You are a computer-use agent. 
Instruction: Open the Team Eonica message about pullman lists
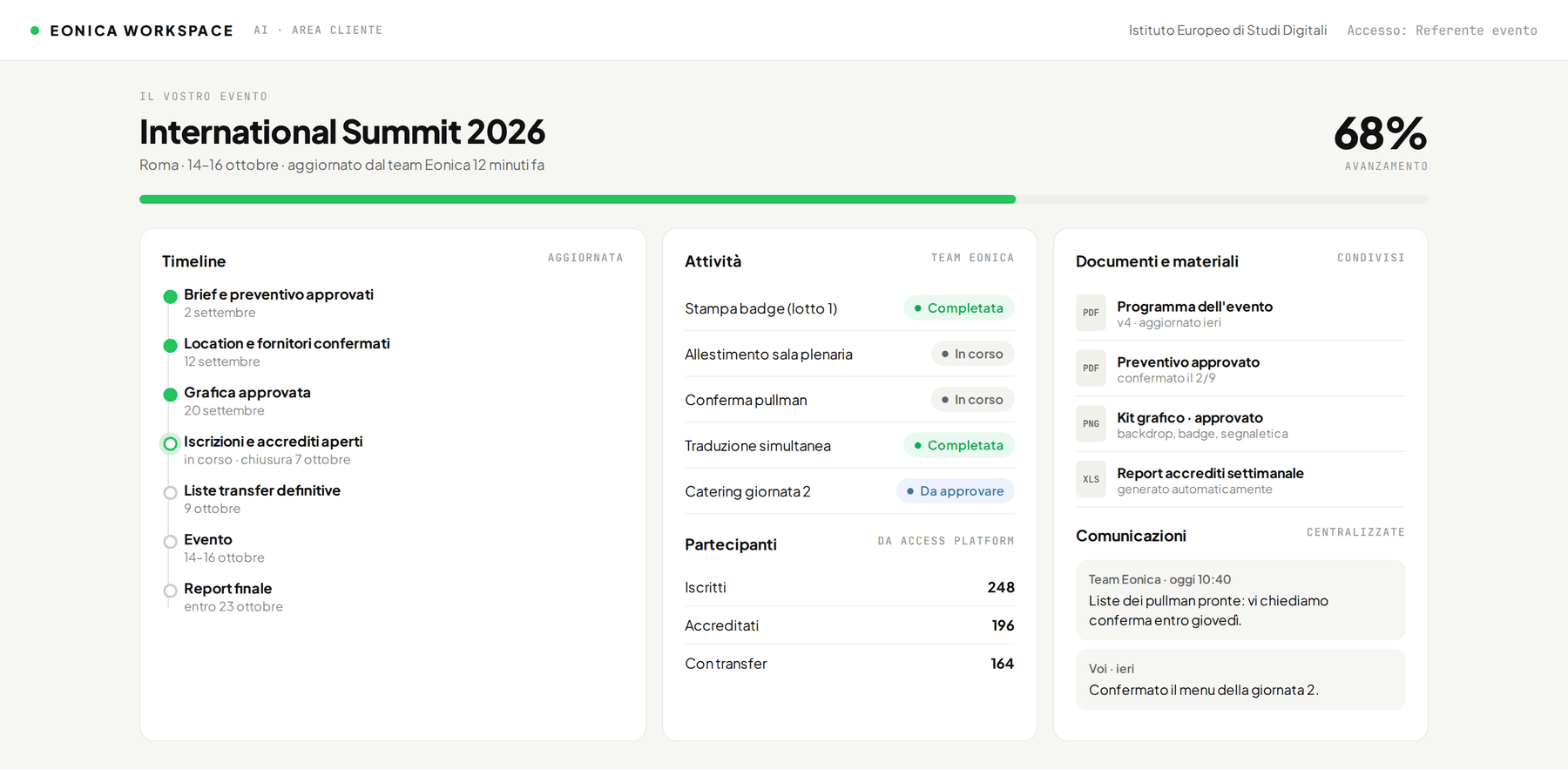tap(1240, 600)
